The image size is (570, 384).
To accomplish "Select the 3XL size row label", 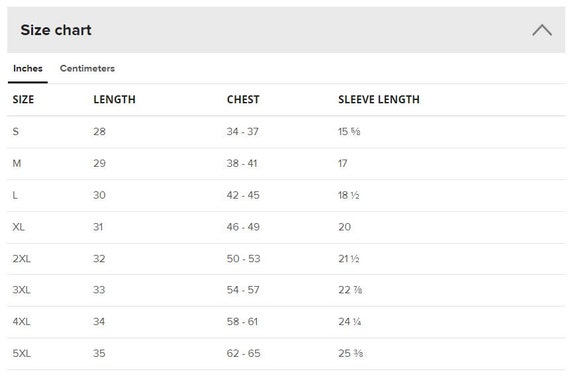I will pyautogui.click(x=21, y=290).
